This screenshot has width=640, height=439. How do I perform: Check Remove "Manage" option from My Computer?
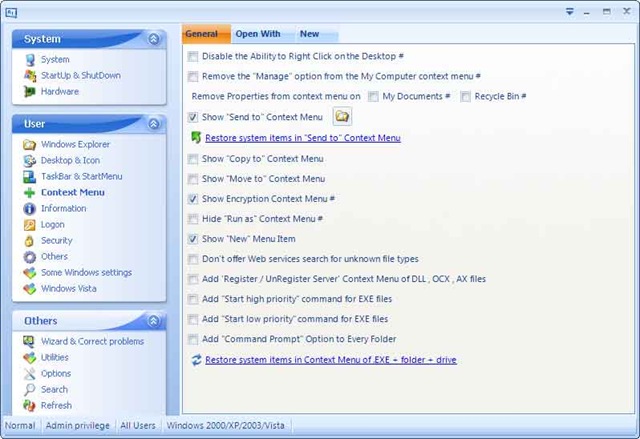(193, 76)
